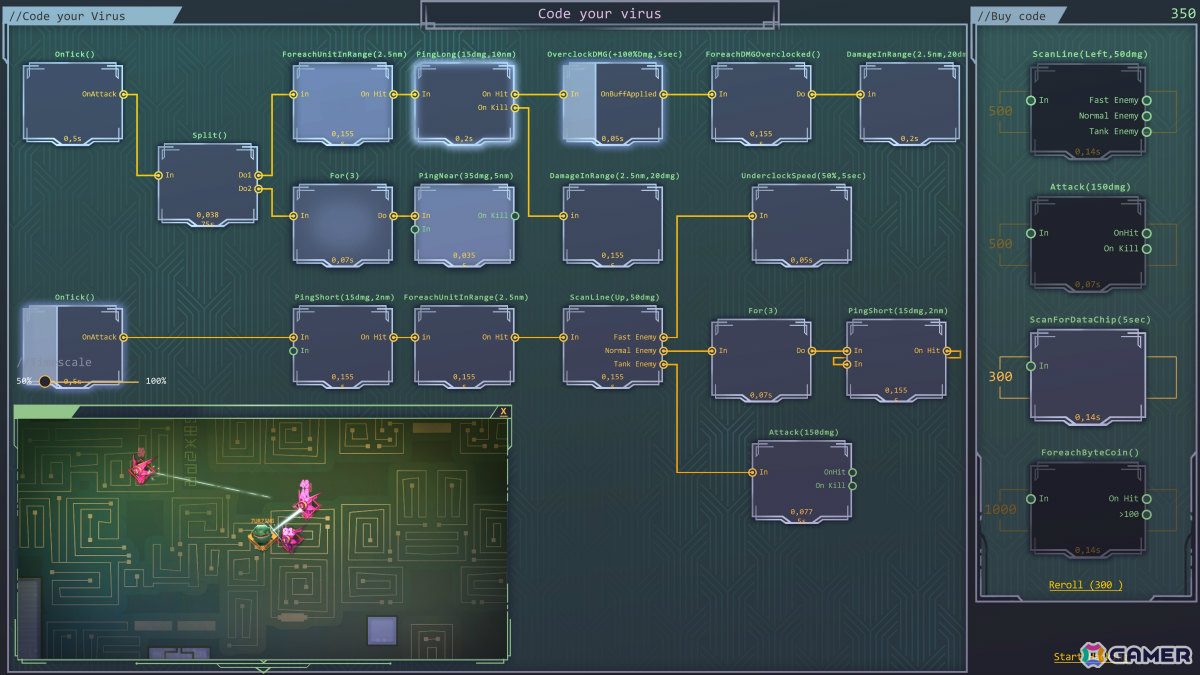Click the OnBuffApplied port on OverclockDMG node
The width and height of the screenshot is (1200, 675).
coord(663,94)
